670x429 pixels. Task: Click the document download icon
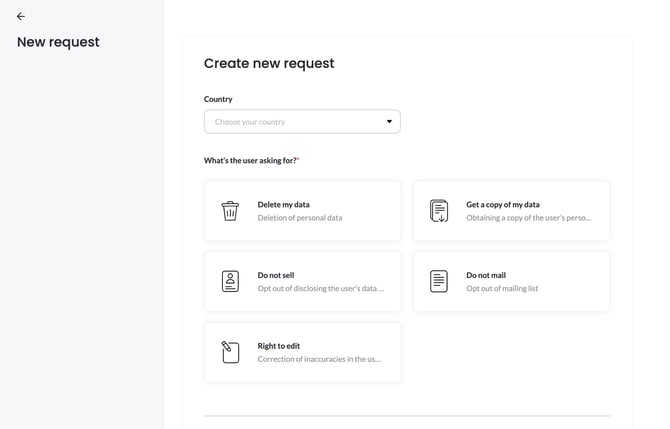pyautogui.click(x=439, y=211)
